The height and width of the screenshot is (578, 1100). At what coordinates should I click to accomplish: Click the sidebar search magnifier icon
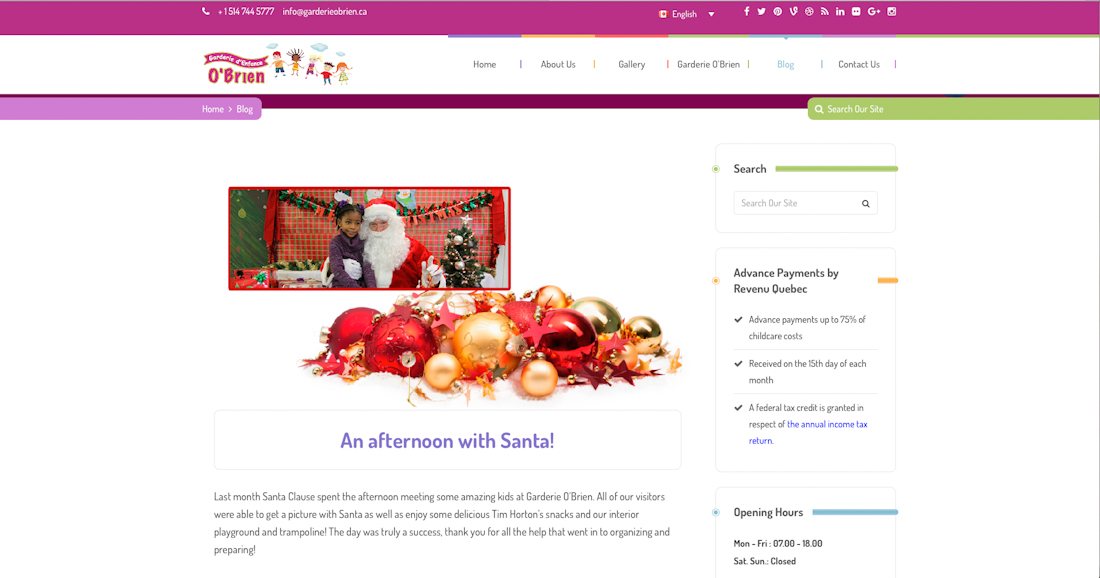(866, 203)
